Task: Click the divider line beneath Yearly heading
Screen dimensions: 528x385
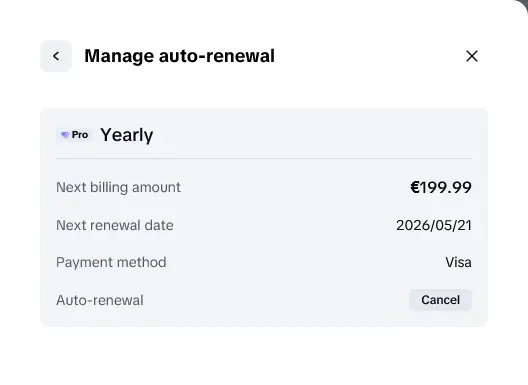Action: point(264,158)
